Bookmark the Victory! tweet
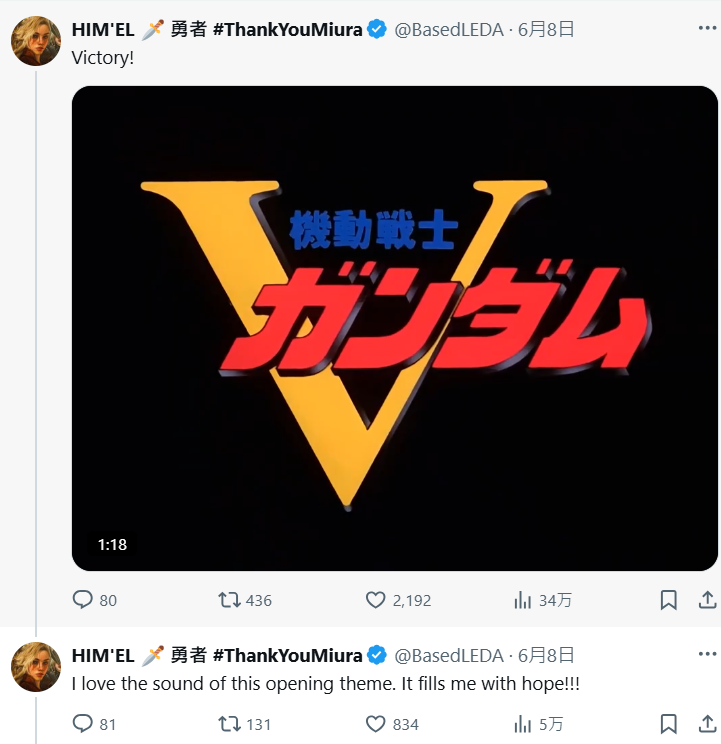The height and width of the screenshot is (744, 721). [669, 600]
